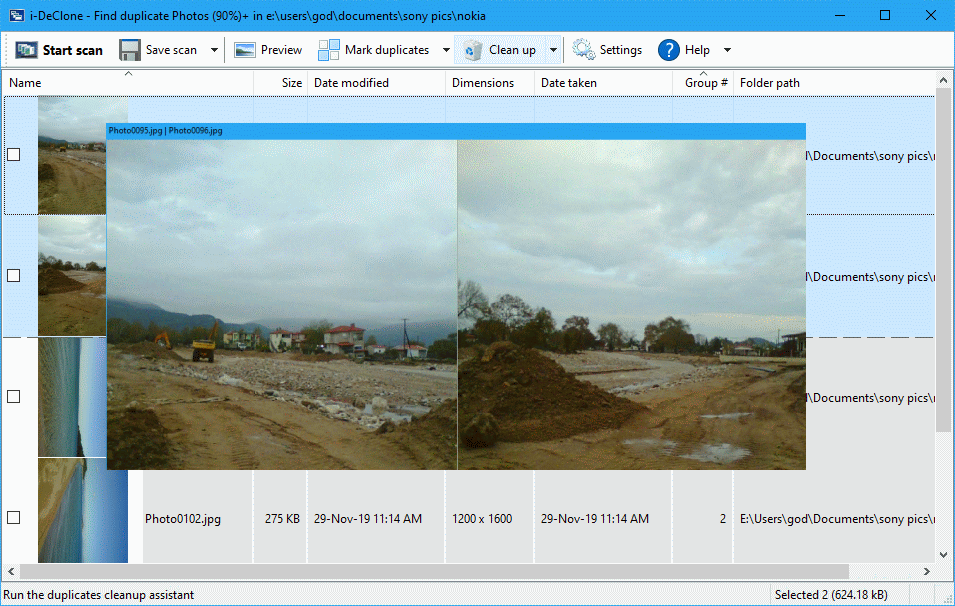Click the Mark duplicates icon

click(329, 50)
